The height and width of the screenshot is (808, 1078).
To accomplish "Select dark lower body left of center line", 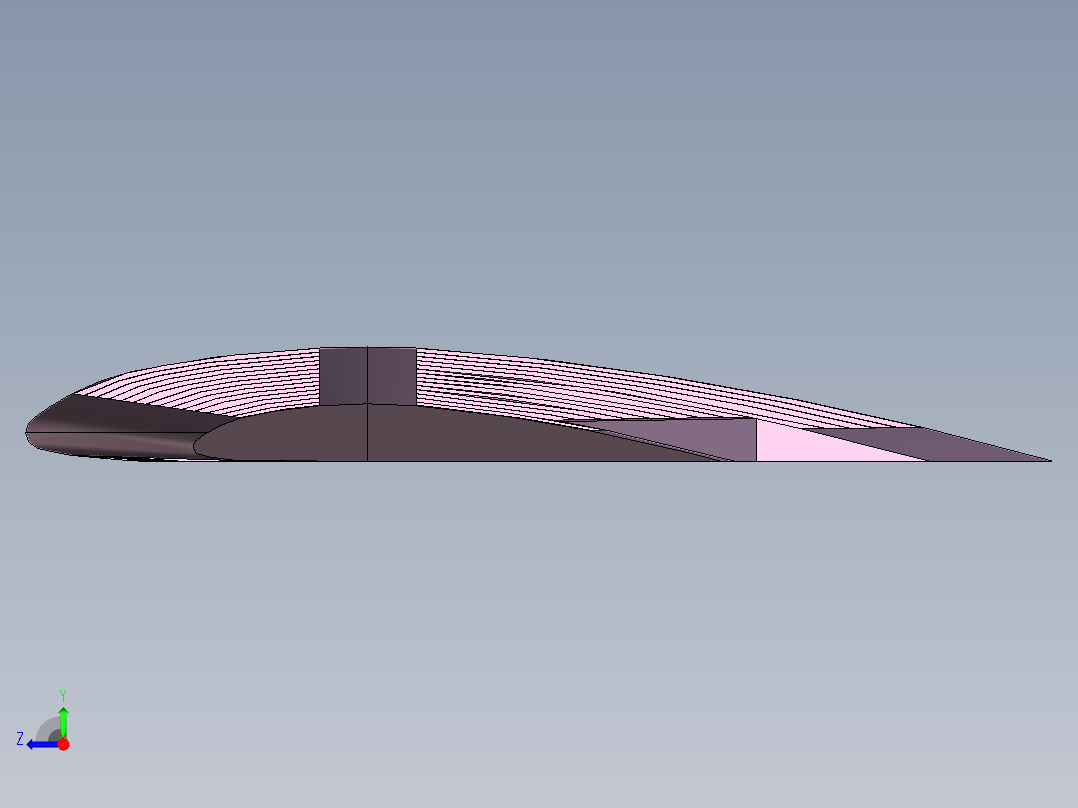I will tap(290, 437).
